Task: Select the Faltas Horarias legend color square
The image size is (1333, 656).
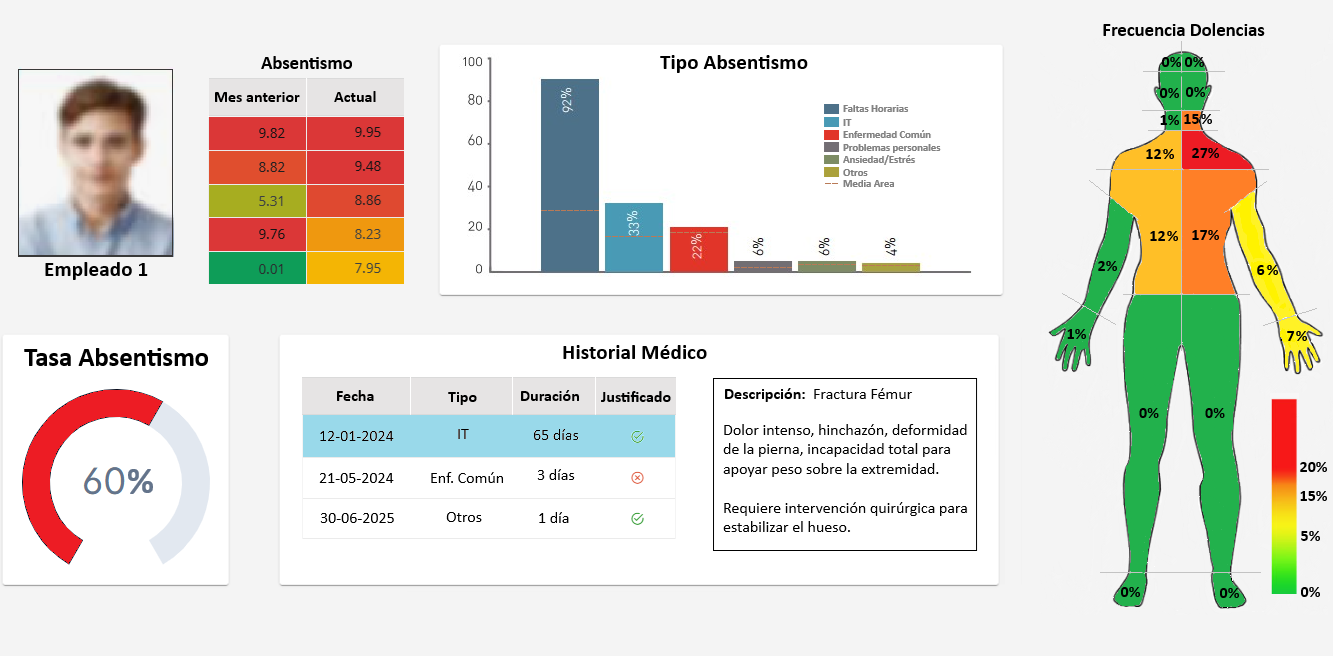Action: 831,109
